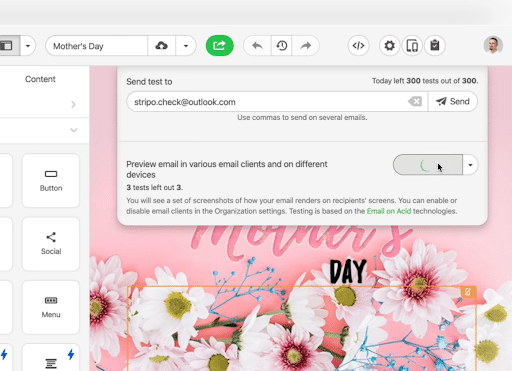Select the Menu content block
512x371 pixels.
51,307
